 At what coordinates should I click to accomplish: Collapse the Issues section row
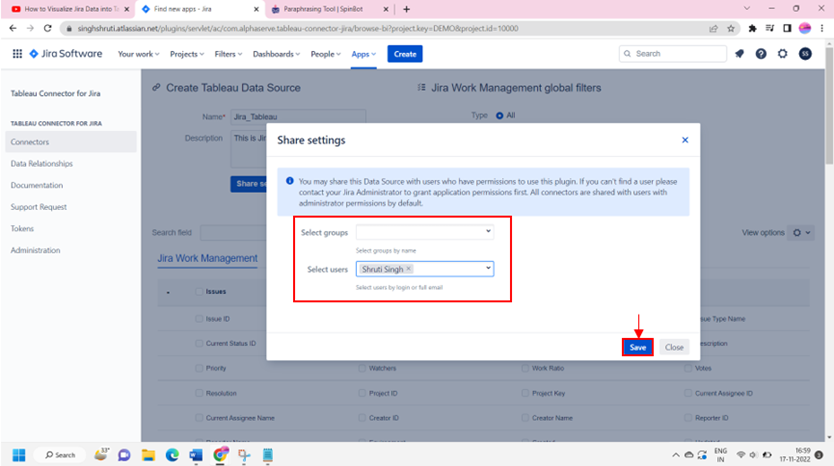(168, 292)
